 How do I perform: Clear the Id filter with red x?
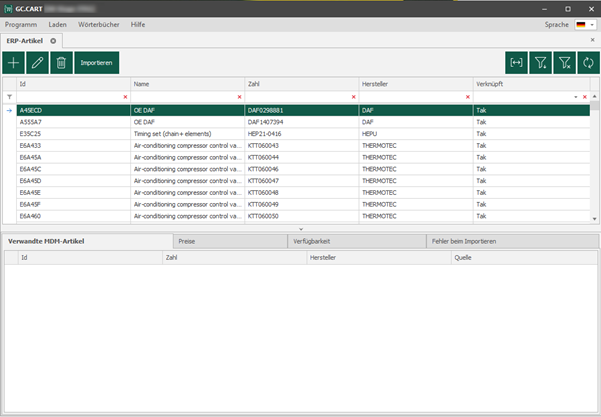point(125,97)
